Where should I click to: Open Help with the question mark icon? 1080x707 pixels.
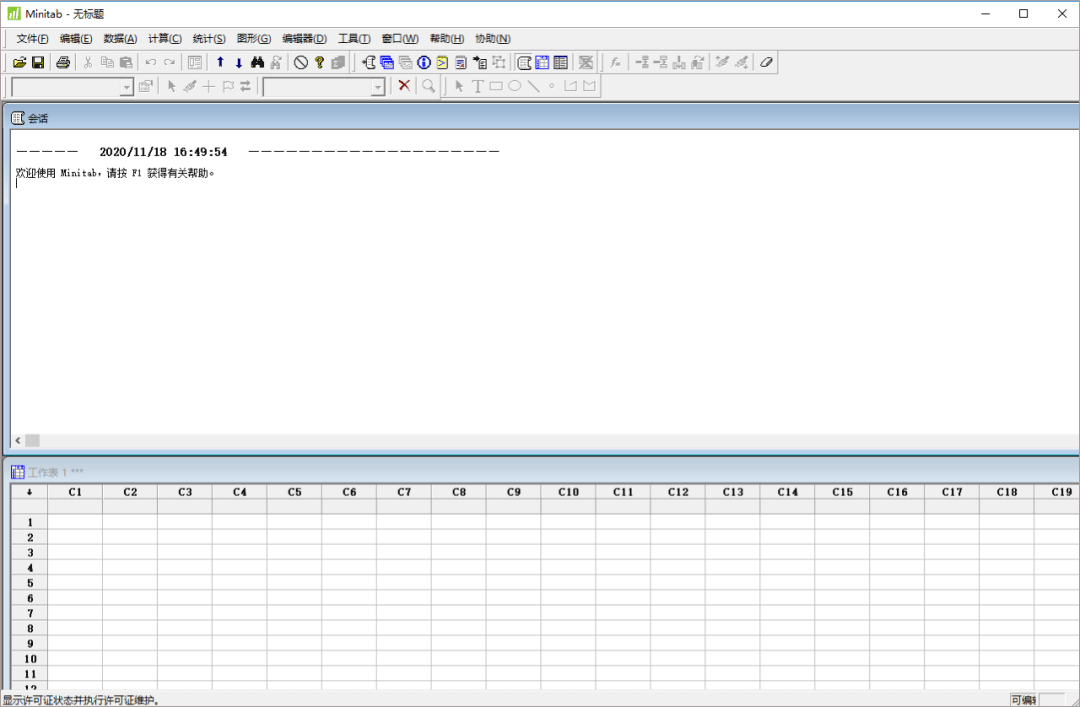click(x=320, y=63)
